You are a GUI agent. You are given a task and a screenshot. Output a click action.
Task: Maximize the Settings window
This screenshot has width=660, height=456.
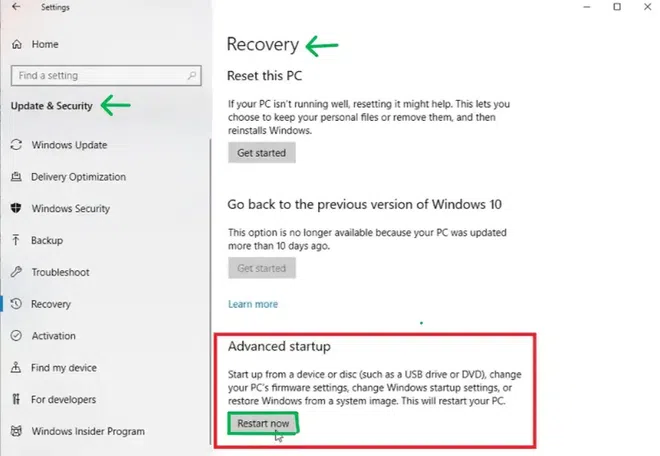[617, 7]
